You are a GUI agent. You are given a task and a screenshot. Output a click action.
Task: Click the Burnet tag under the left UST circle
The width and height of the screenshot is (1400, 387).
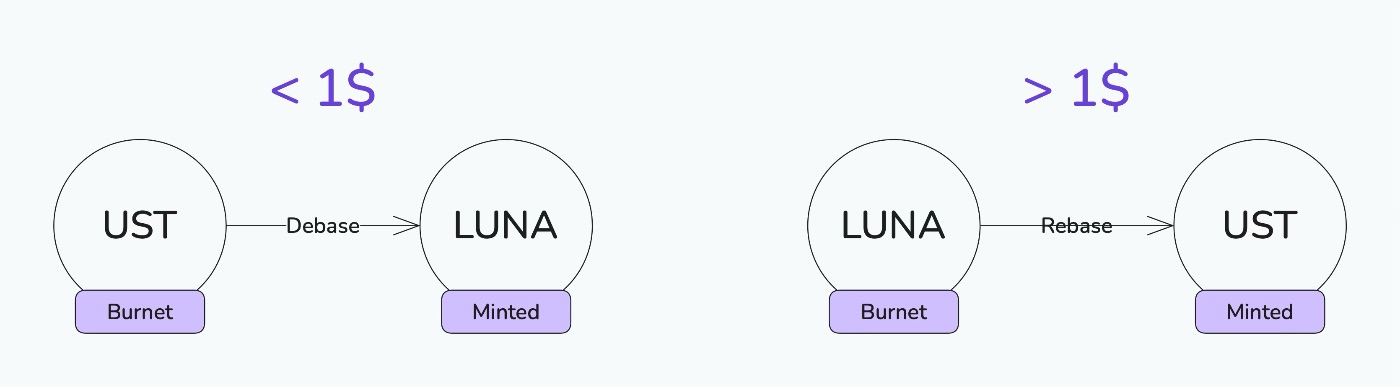pyautogui.click(x=140, y=312)
